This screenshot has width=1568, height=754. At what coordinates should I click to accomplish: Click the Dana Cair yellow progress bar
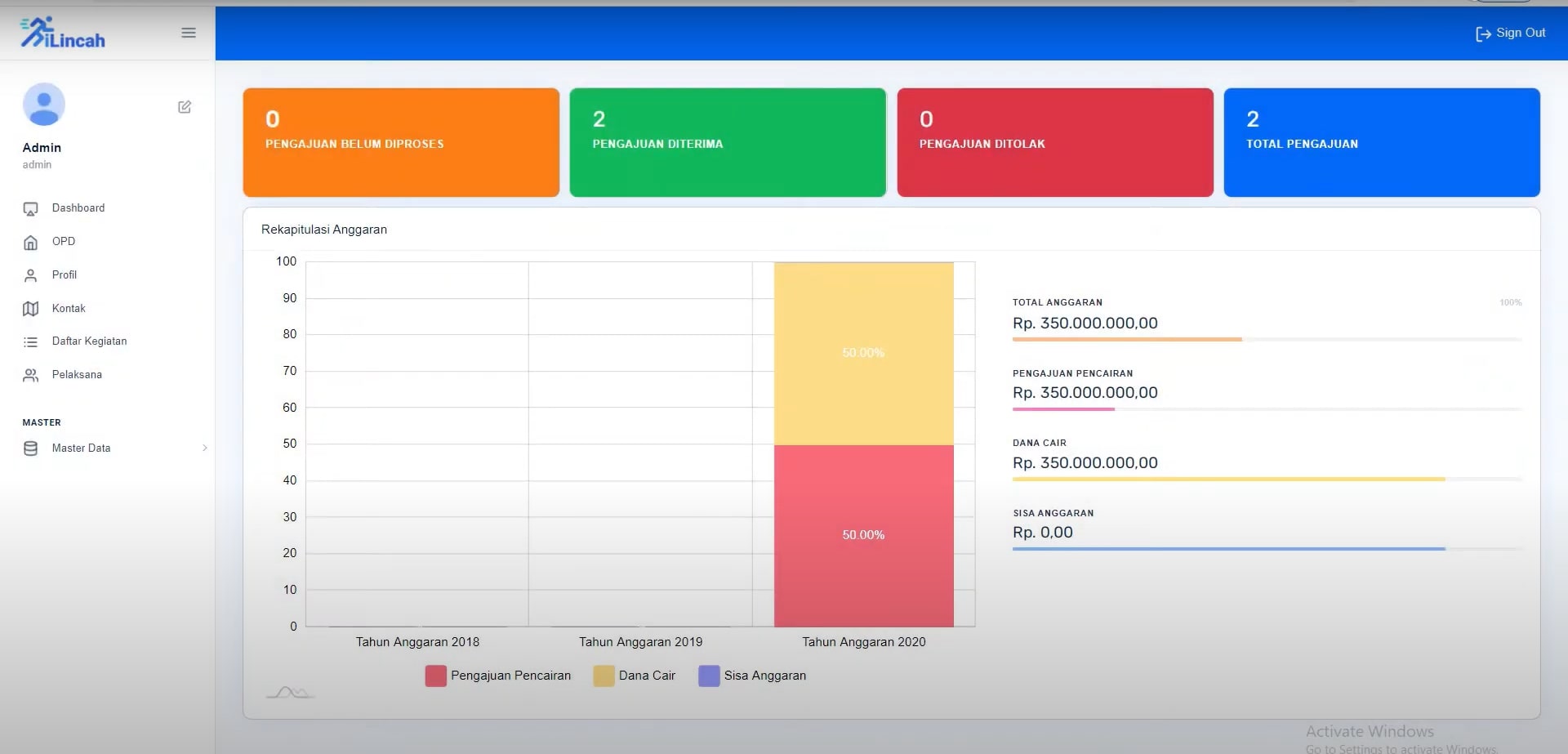tap(1228, 480)
